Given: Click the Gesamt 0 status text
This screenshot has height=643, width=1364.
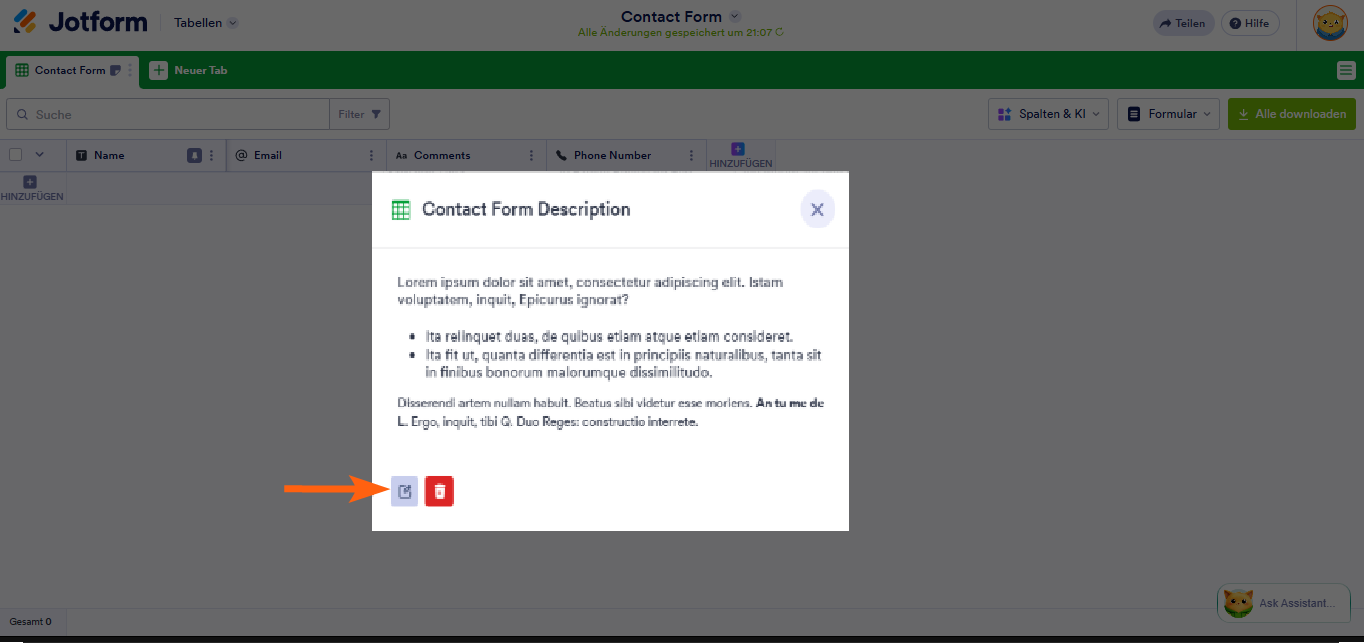Looking at the screenshot, I should (30, 622).
